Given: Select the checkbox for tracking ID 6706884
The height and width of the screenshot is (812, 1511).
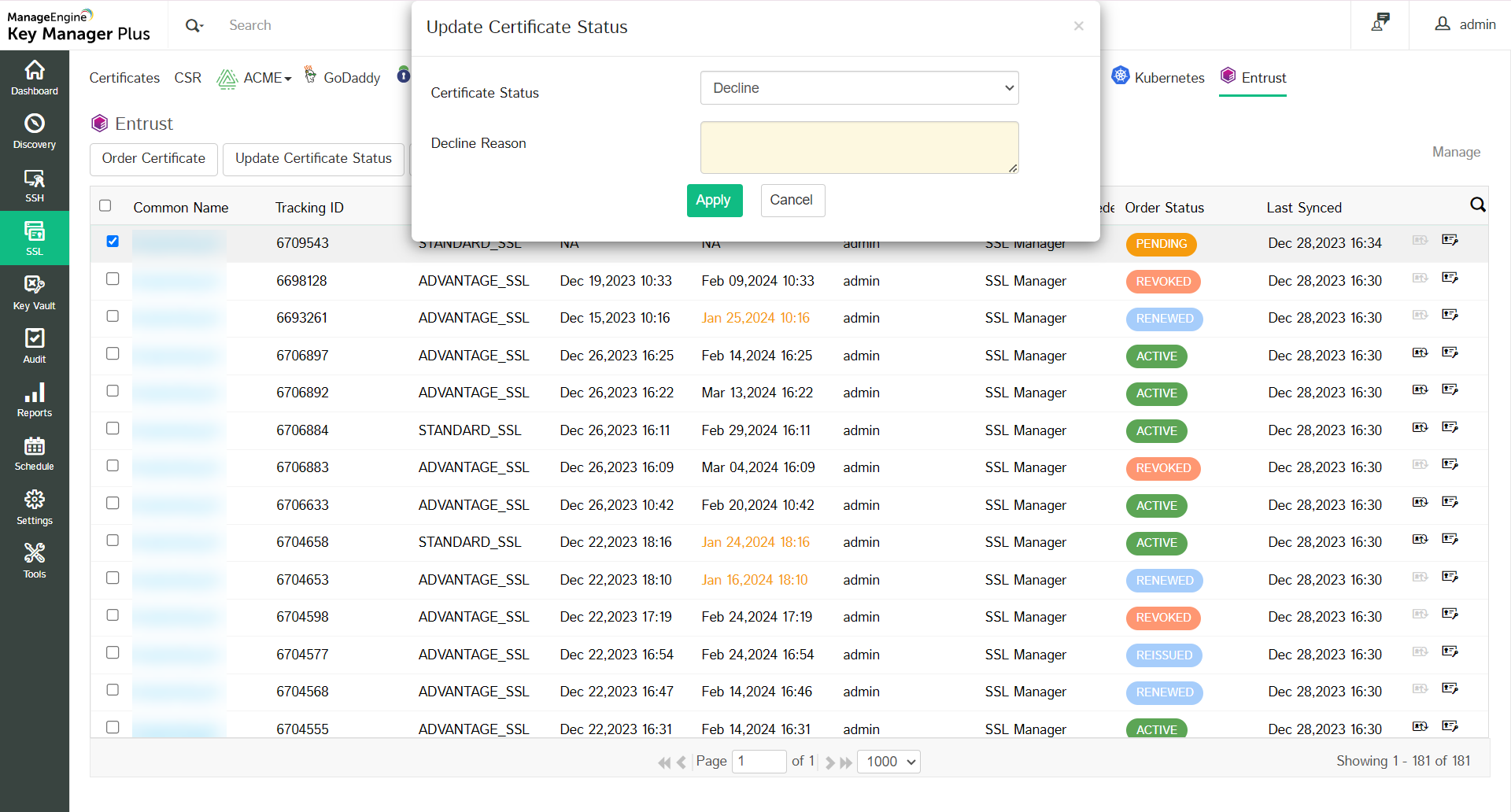Looking at the screenshot, I should click(113, 428).
